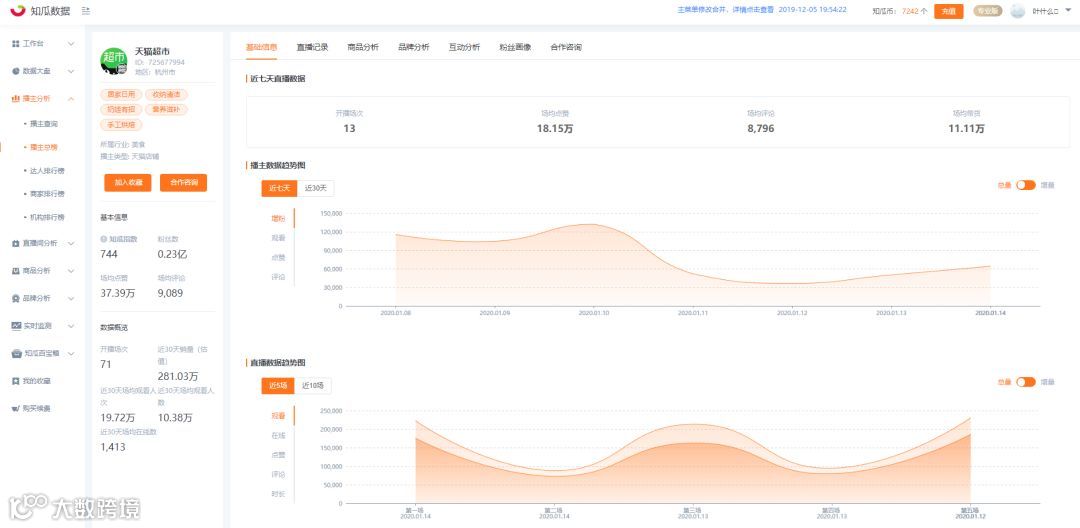This screenshot has height=528, width=1080.
Task: Click the 实时监测 chart icon in the sidebar
Action: (x=16, y=326)
